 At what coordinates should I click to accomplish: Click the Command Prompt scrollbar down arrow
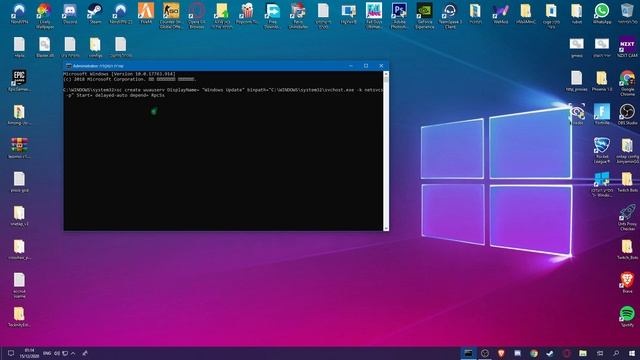[x=386, y=228]
